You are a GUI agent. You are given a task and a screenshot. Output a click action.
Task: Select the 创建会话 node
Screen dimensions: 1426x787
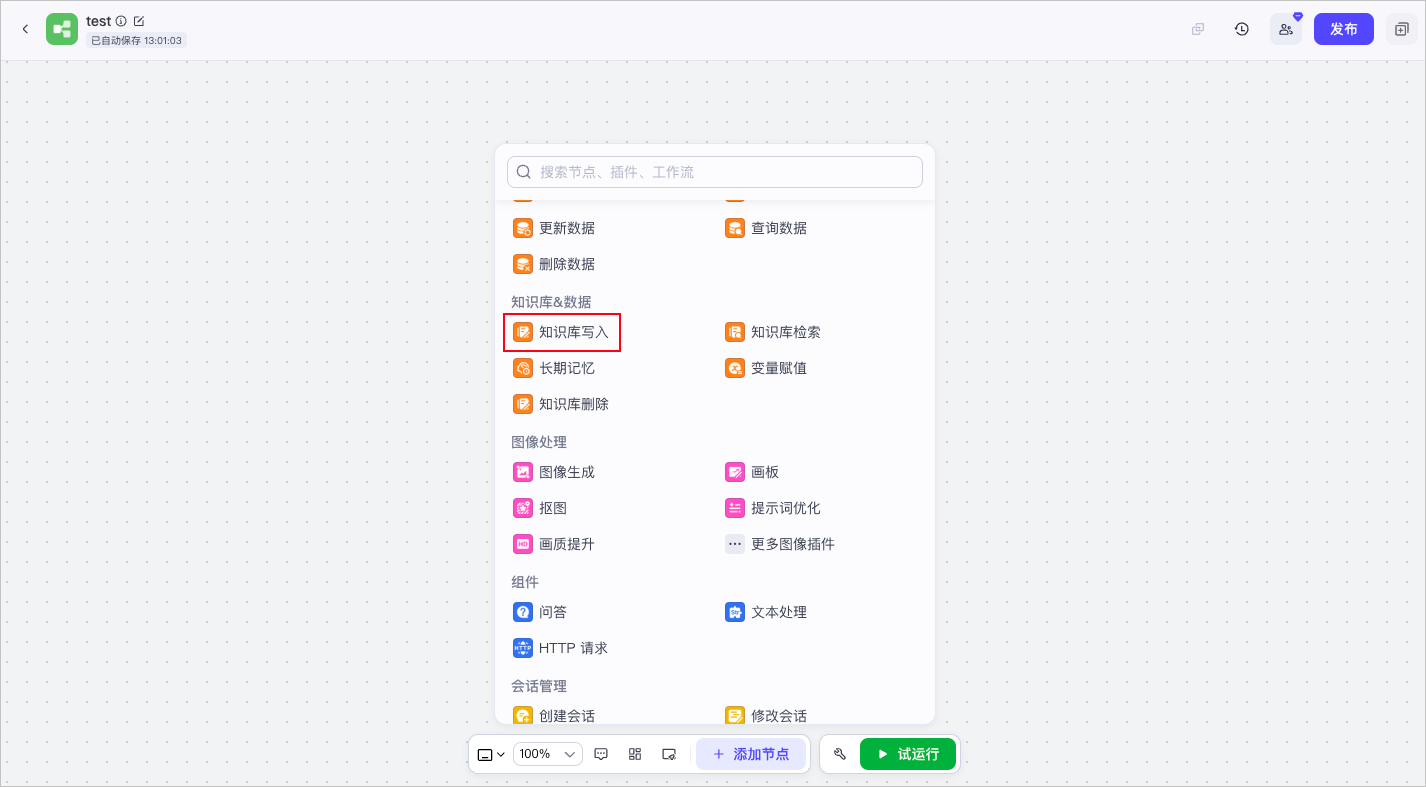pos(555,715)
